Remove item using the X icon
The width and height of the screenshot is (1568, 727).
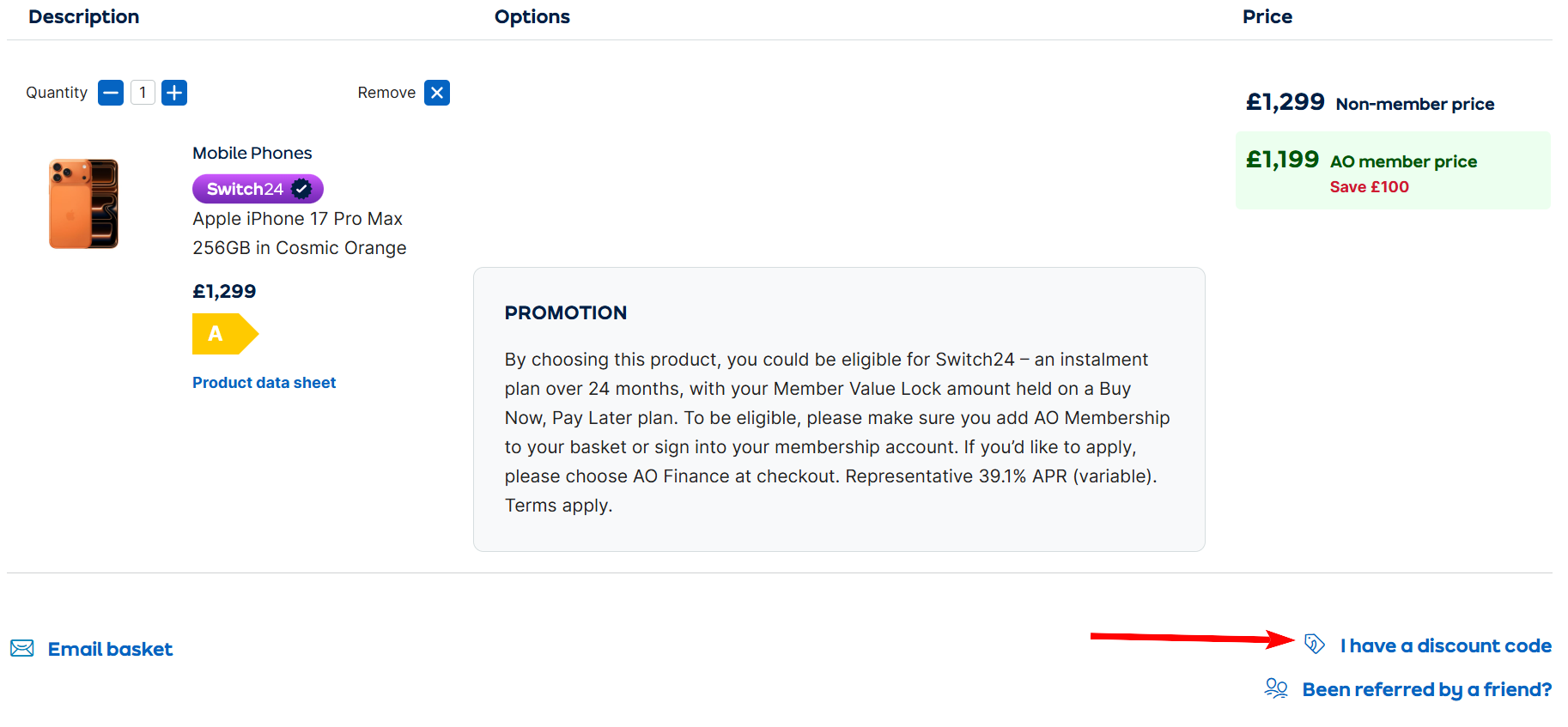[437, 93]
